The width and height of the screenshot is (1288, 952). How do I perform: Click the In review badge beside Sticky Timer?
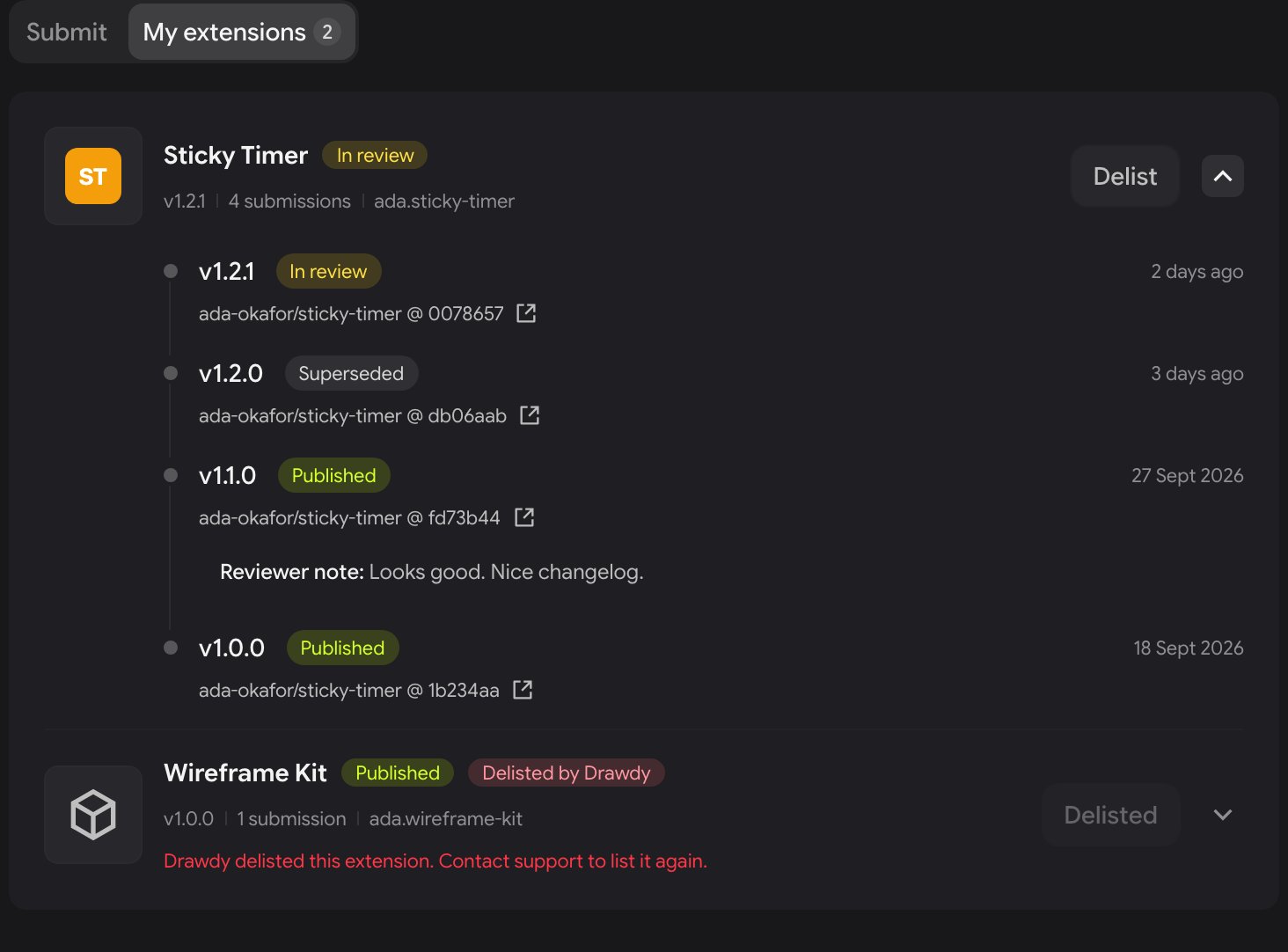pyautogui.click(x=375, y=155)
